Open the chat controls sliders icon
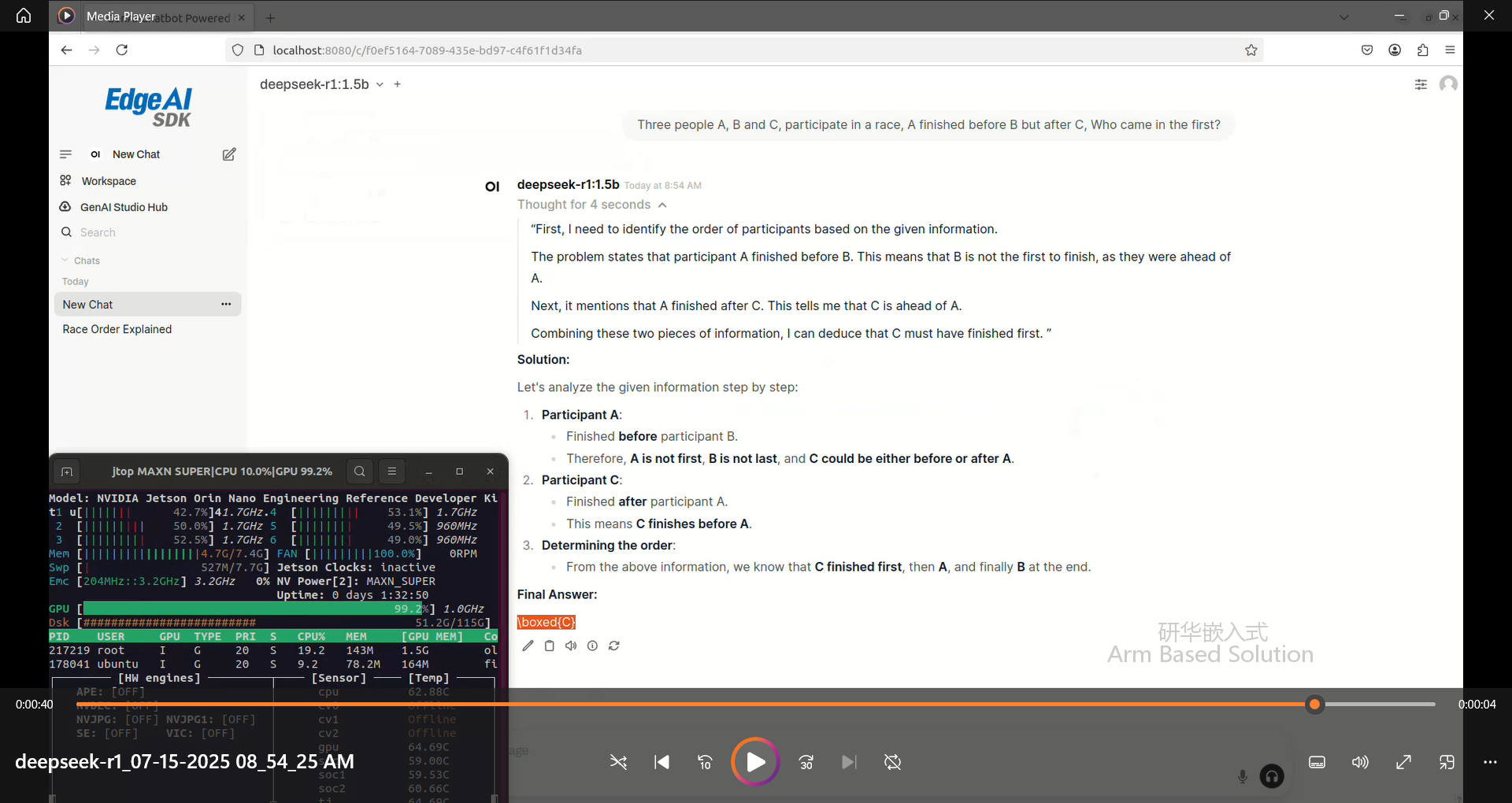Image resolution: width=1512 pixels, height=803 pixels. pos(1421,84)
